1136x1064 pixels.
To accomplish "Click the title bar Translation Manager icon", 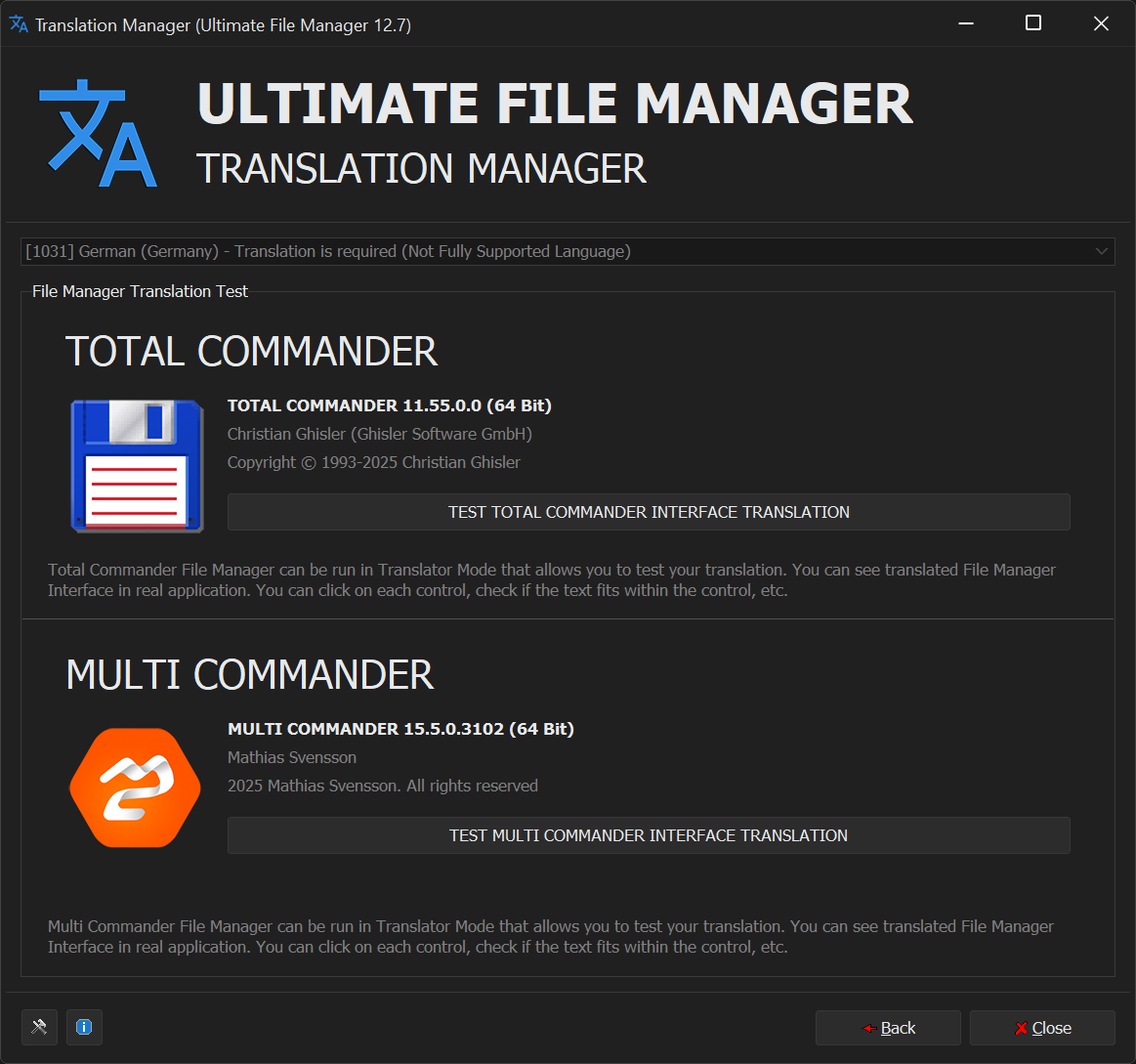I will (19, 24).
